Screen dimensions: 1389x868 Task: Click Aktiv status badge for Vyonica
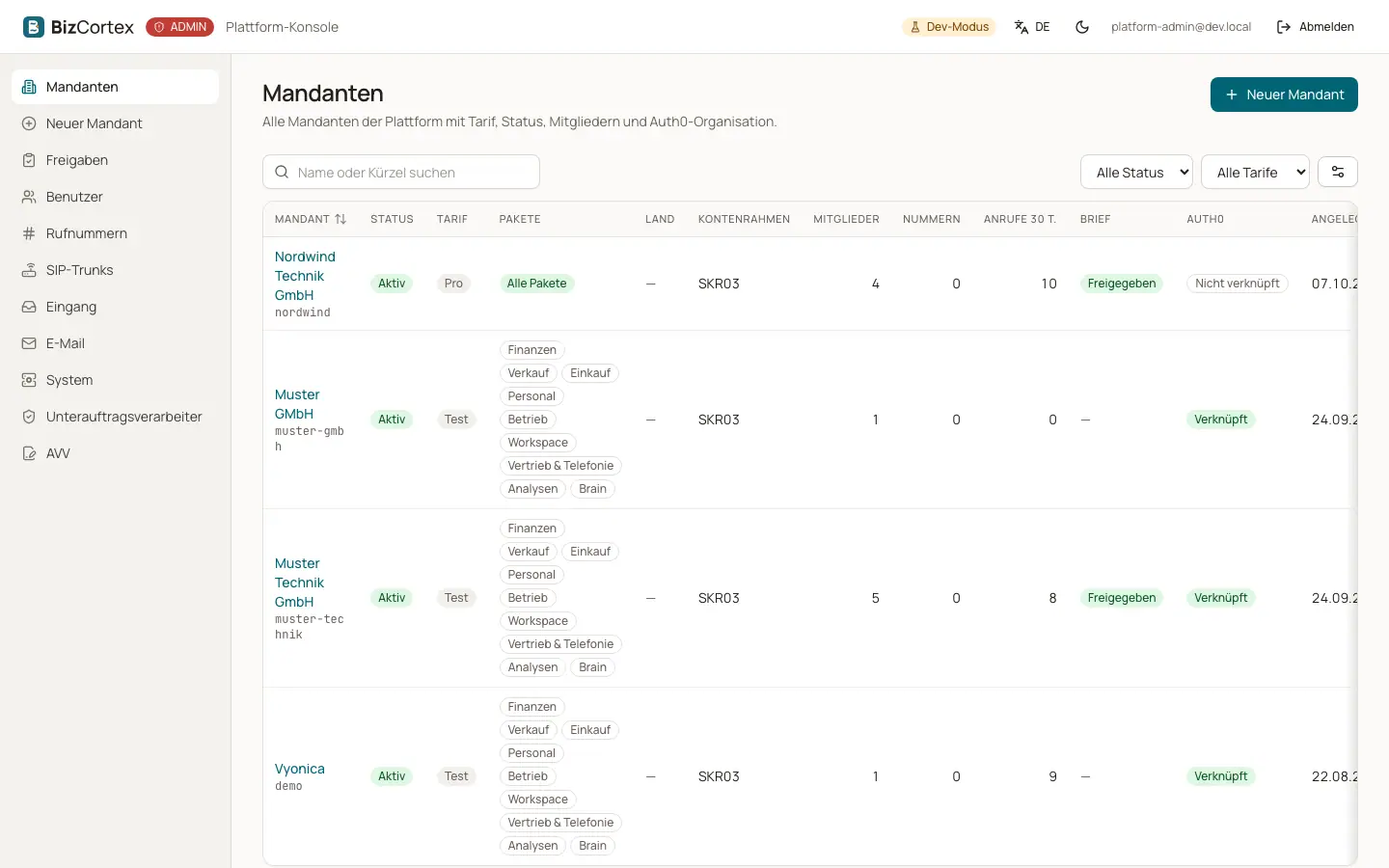pyautogui.click(x=392, y=776)
